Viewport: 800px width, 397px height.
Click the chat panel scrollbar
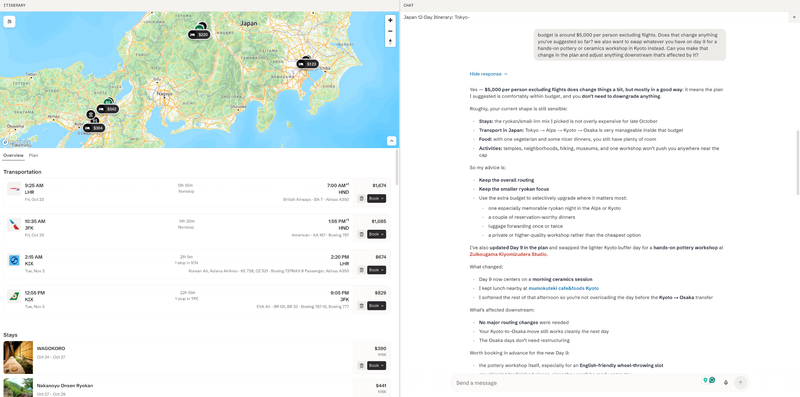click(x=798, y=162)
